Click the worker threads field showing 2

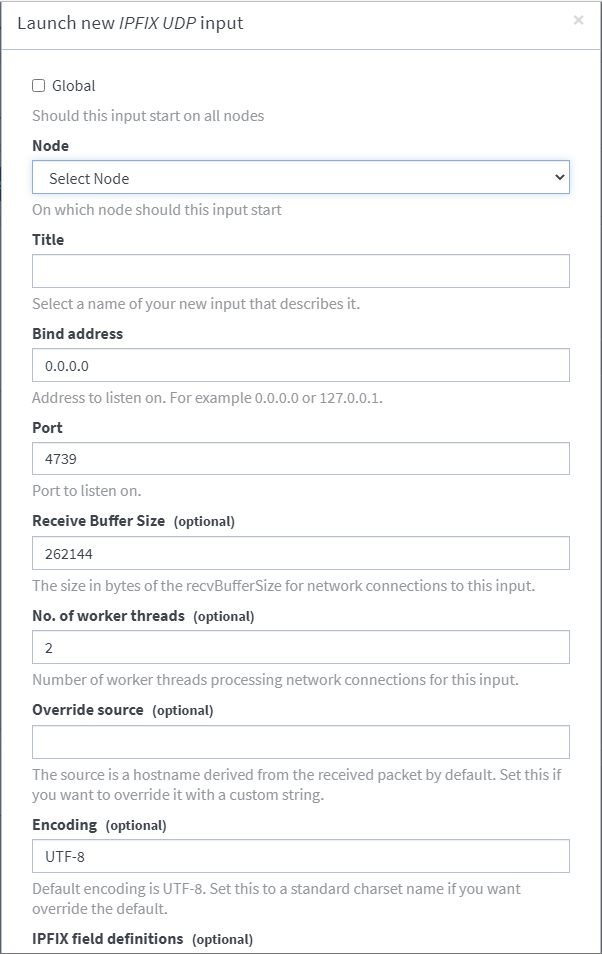coord(300,647)
